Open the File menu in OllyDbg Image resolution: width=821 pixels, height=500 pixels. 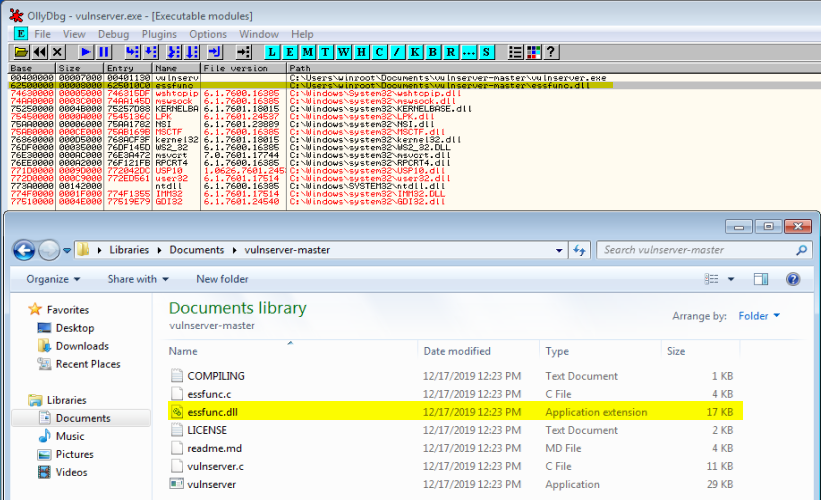tap(42, 34)
